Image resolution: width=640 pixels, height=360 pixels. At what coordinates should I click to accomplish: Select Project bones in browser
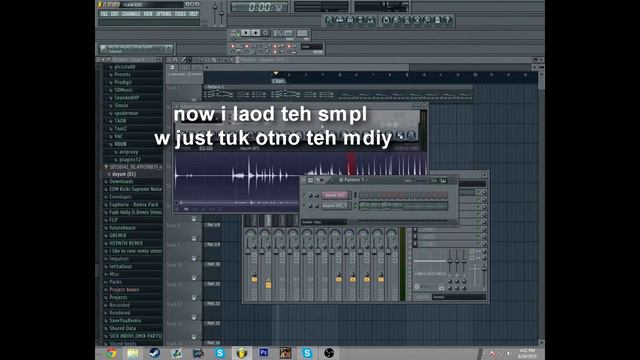pyautogui.click(x=124, y=290)
